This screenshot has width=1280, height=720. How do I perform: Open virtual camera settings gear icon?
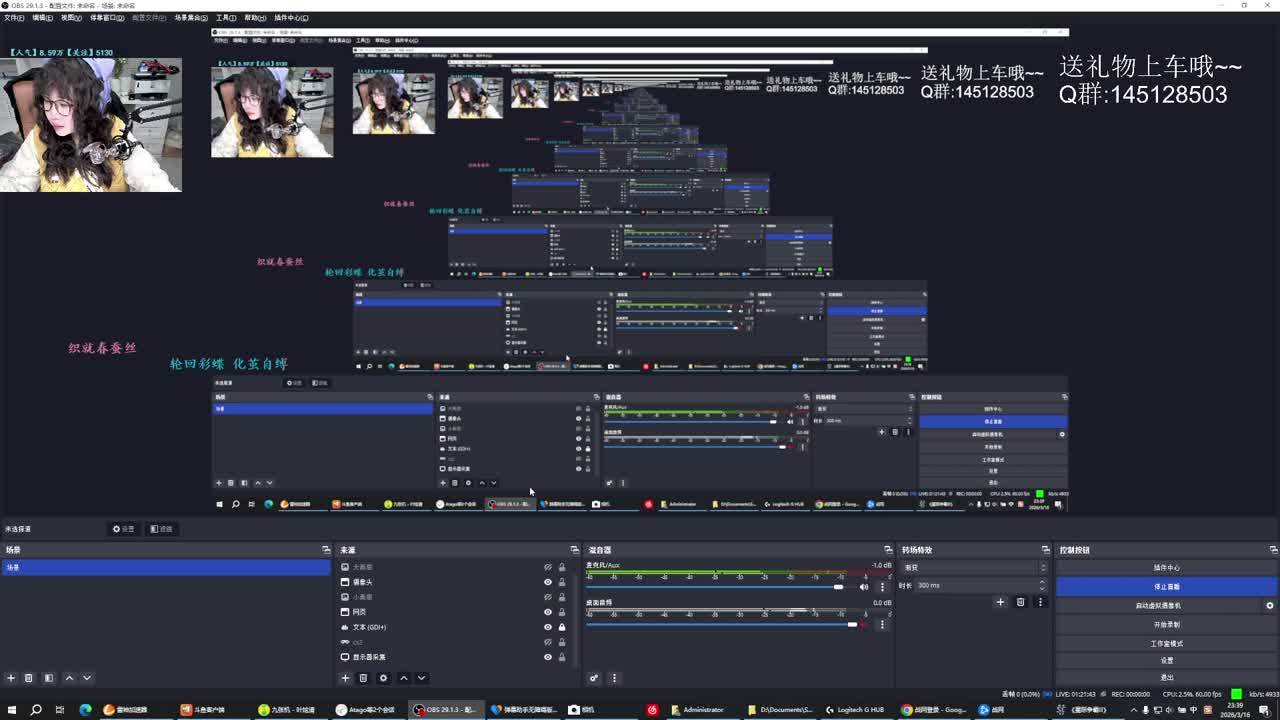(x=1270, y=606)
